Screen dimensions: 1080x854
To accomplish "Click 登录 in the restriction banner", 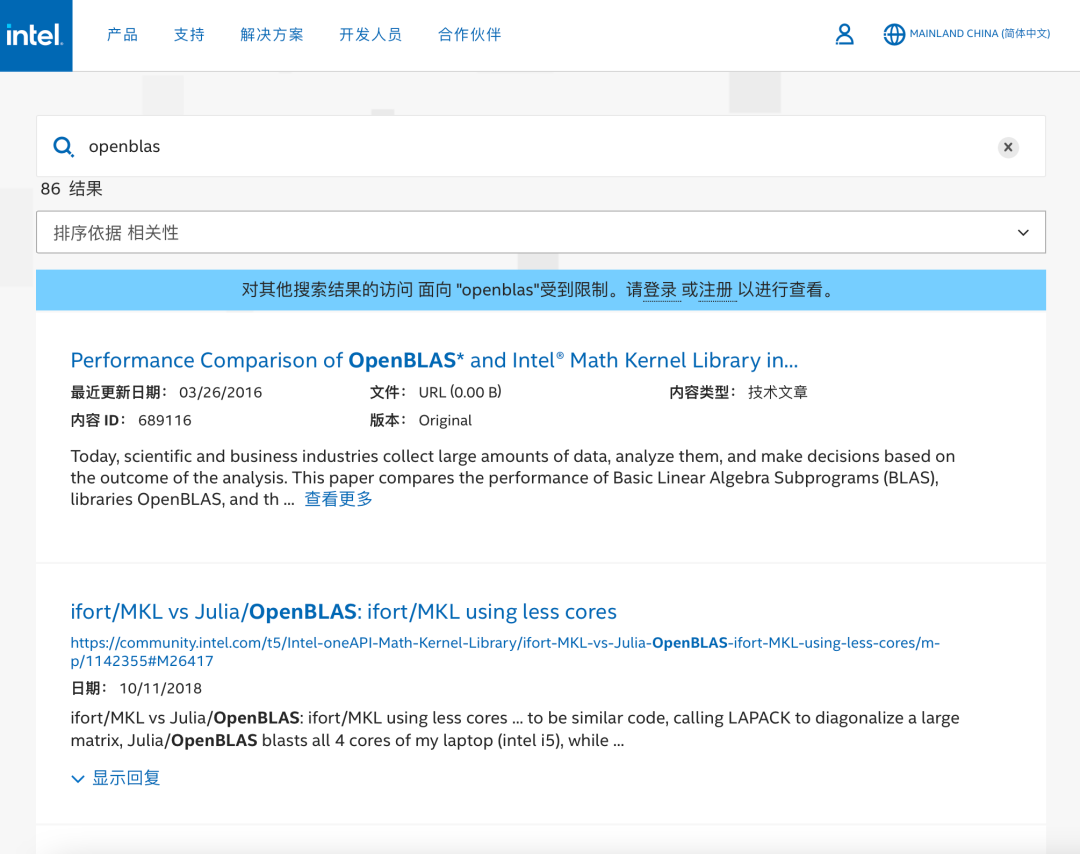I will tap(661, 290).
